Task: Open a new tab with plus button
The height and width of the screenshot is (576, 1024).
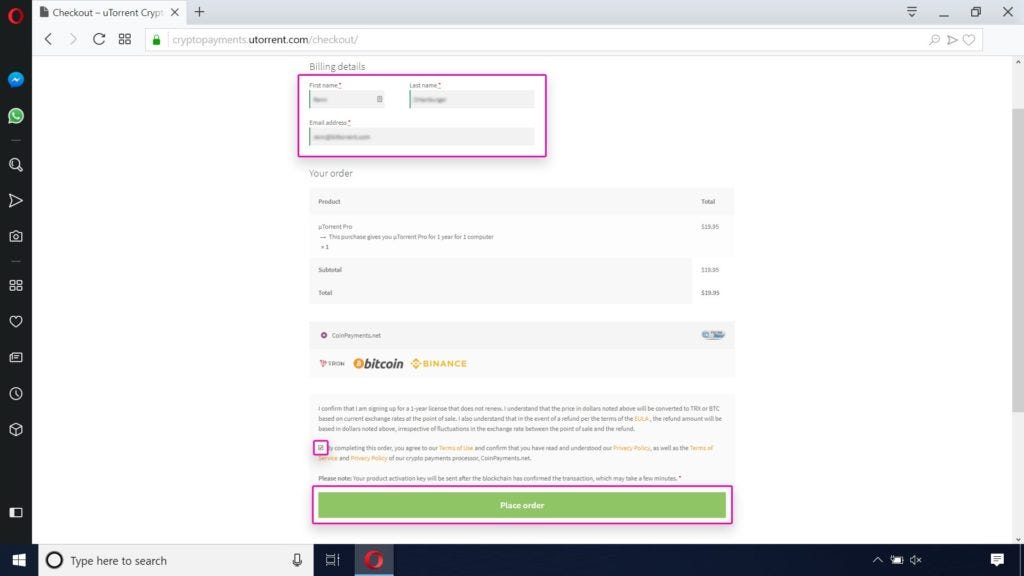Action: click(199, 12)
